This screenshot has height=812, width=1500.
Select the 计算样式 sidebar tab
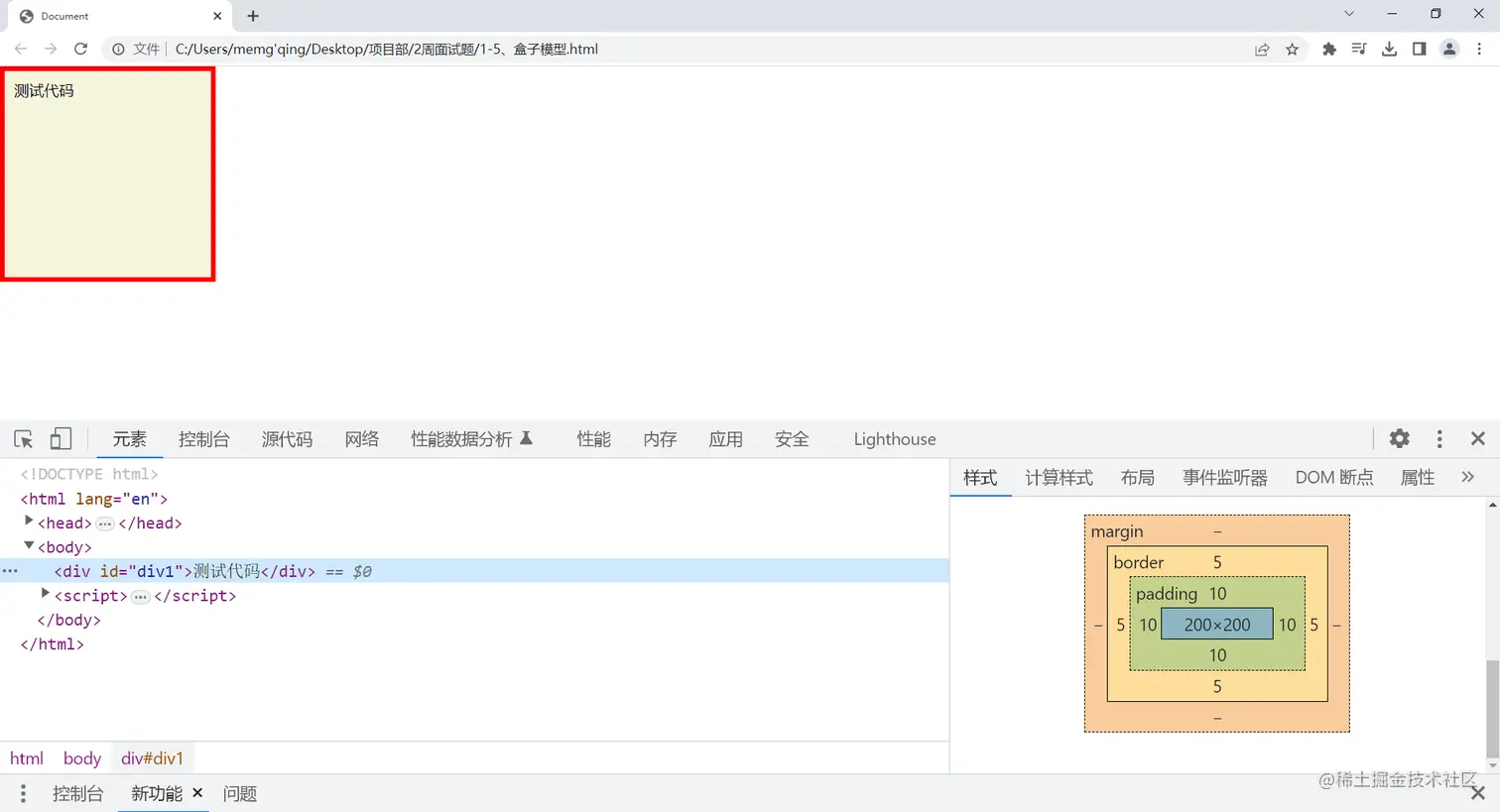1059,478
